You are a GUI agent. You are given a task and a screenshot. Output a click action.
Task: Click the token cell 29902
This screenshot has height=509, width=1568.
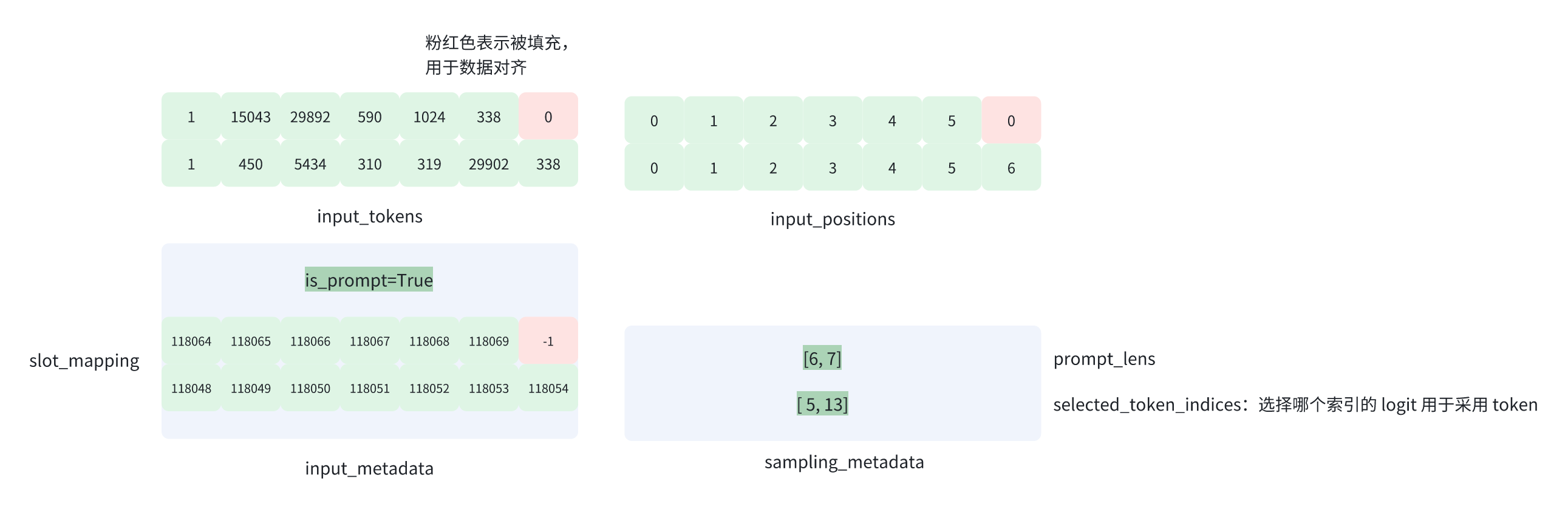488,165
